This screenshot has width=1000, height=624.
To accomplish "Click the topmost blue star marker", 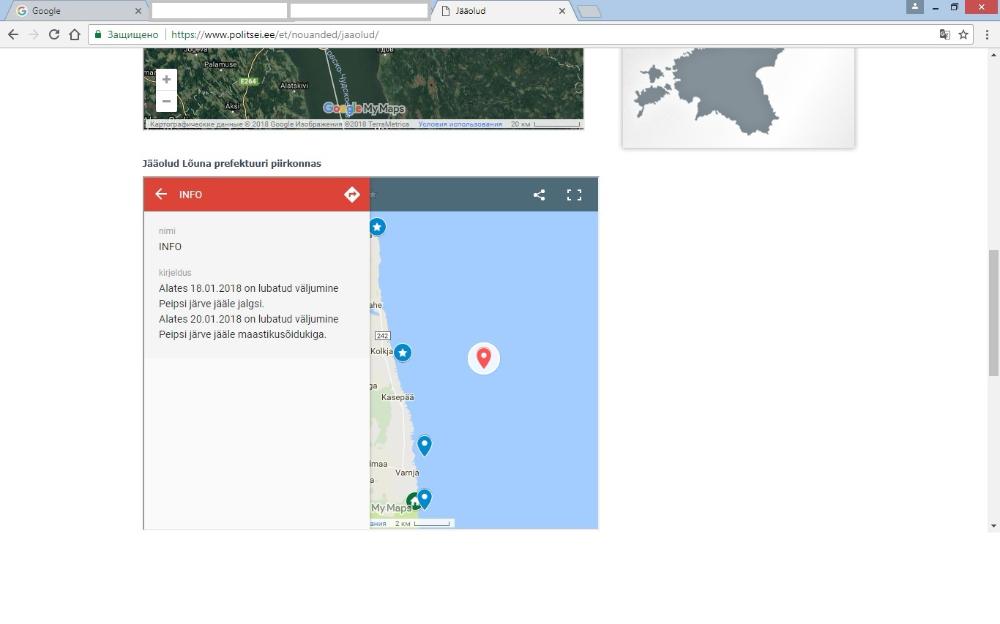I will point(377,227).
